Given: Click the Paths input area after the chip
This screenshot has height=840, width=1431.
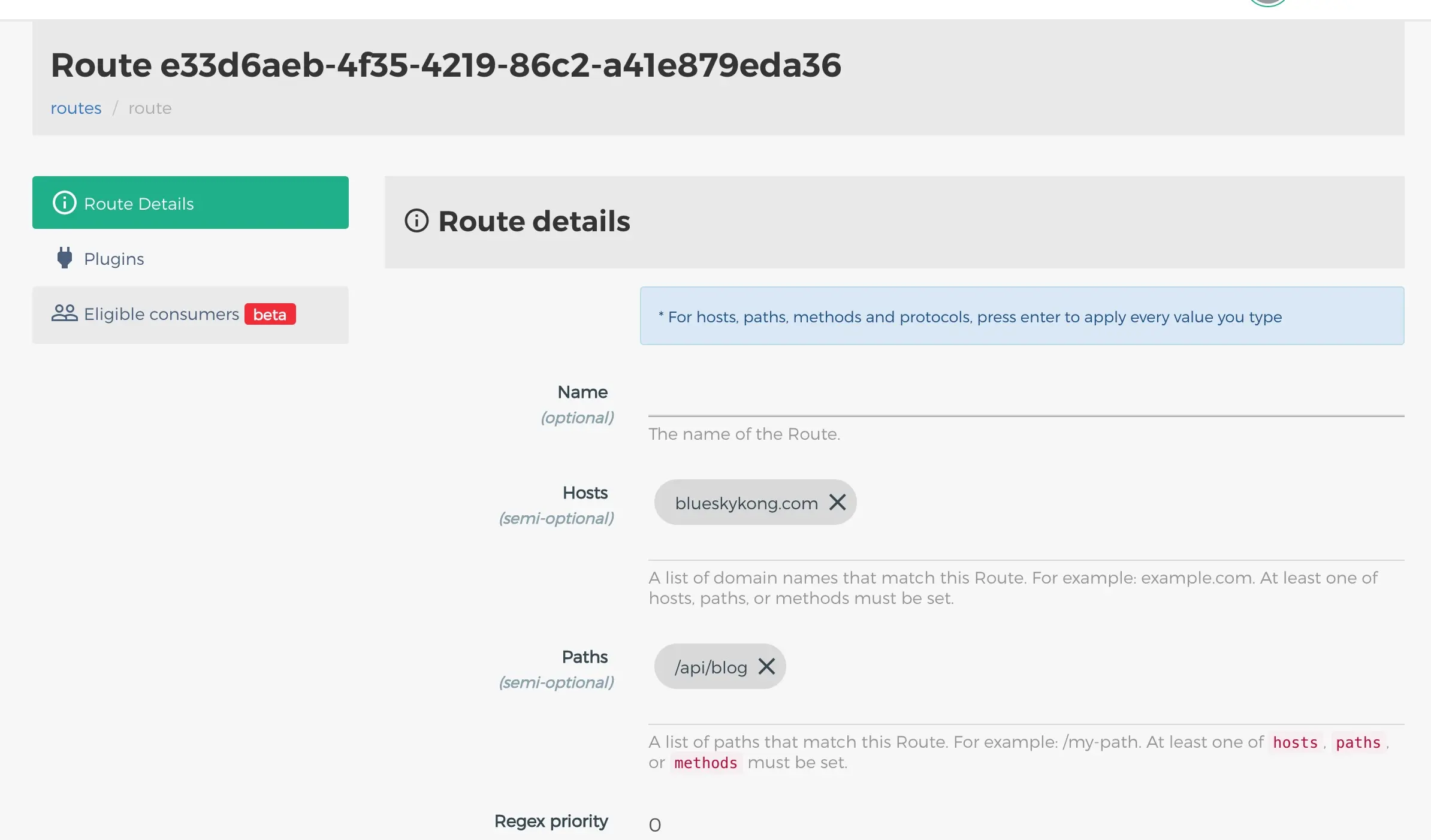Looking at the screenshot, I should pyautogui.click(x=1091, y=667).
